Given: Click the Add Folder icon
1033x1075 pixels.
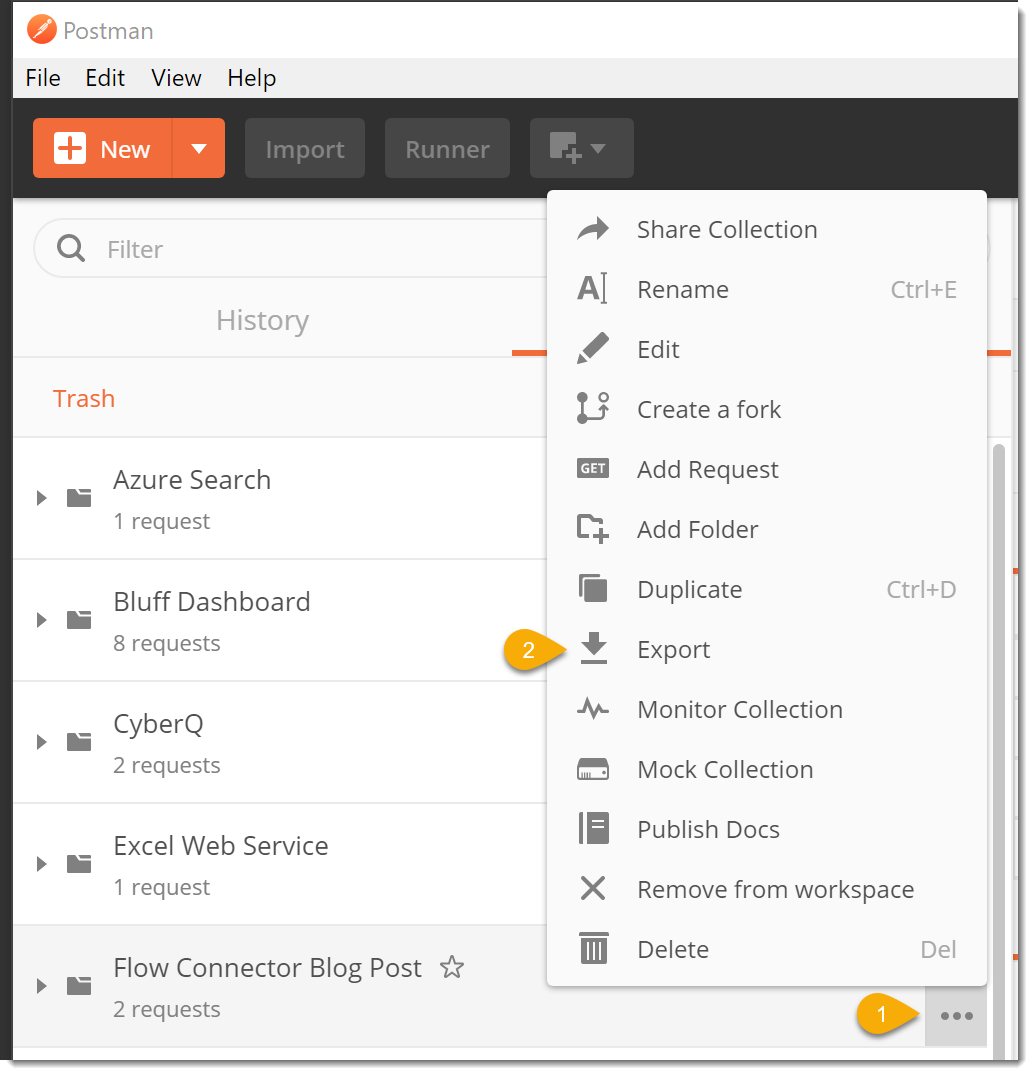Looking at the screenshot, I should [593, 529].
